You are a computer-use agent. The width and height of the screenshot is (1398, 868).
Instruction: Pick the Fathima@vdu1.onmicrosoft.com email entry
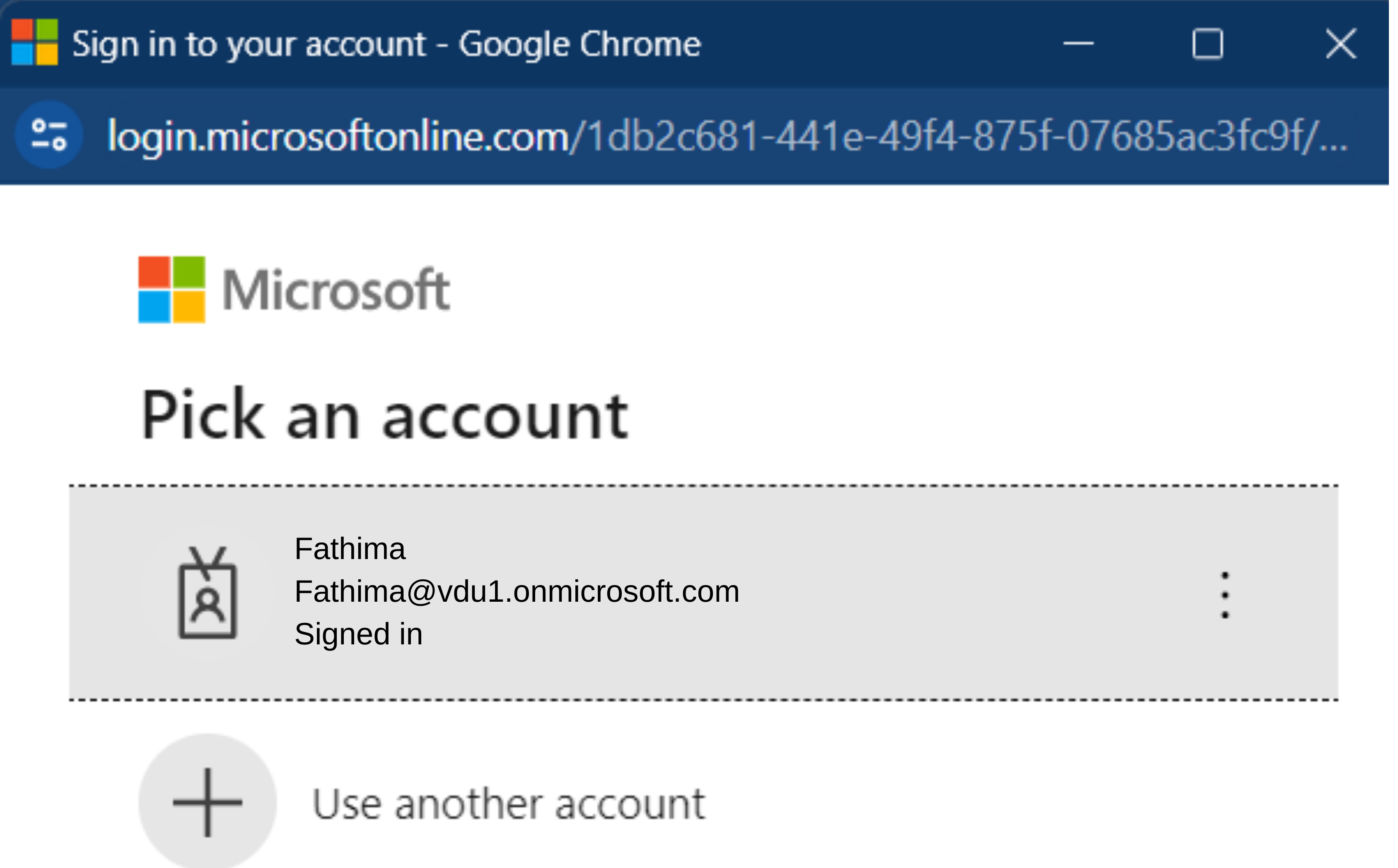click(517, 591)
